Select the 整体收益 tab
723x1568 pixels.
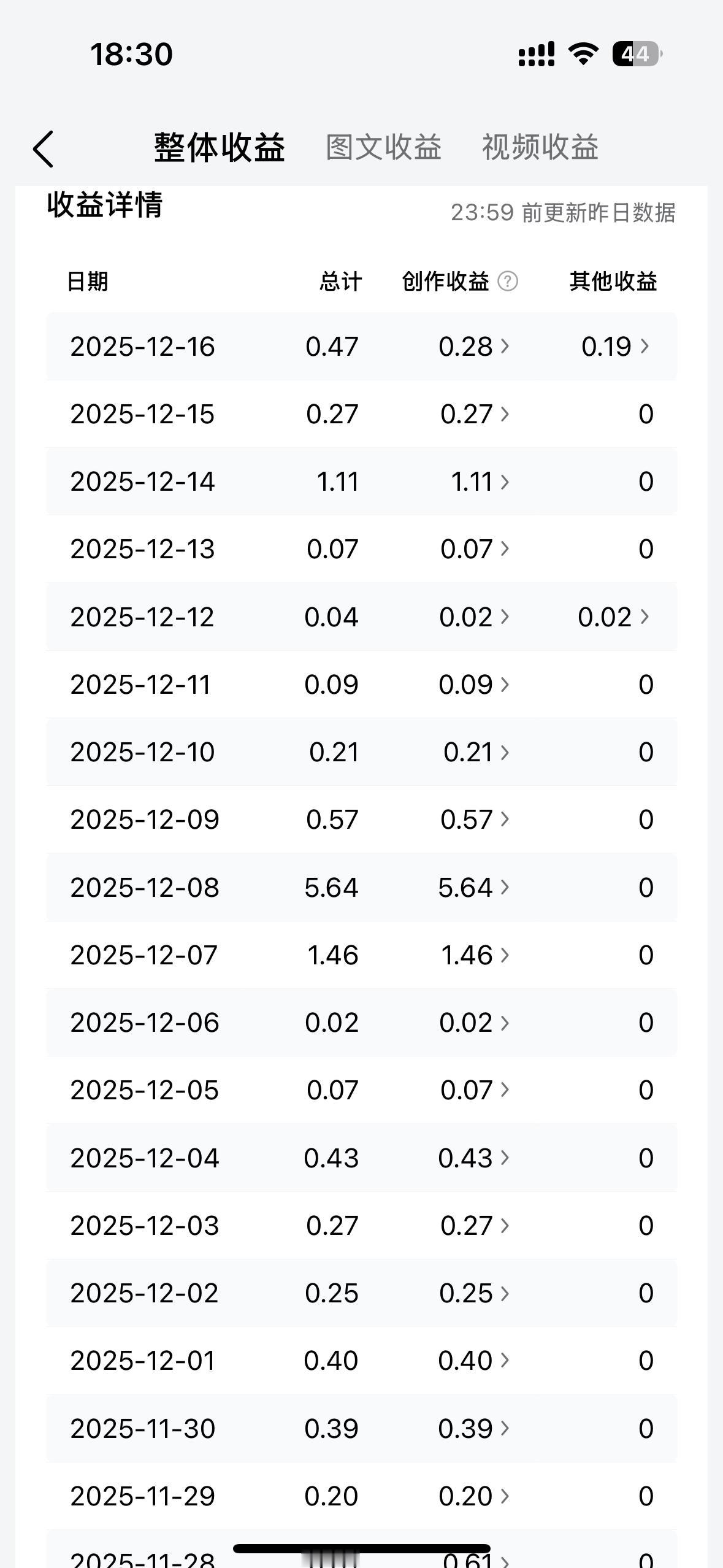click(219, 147)
